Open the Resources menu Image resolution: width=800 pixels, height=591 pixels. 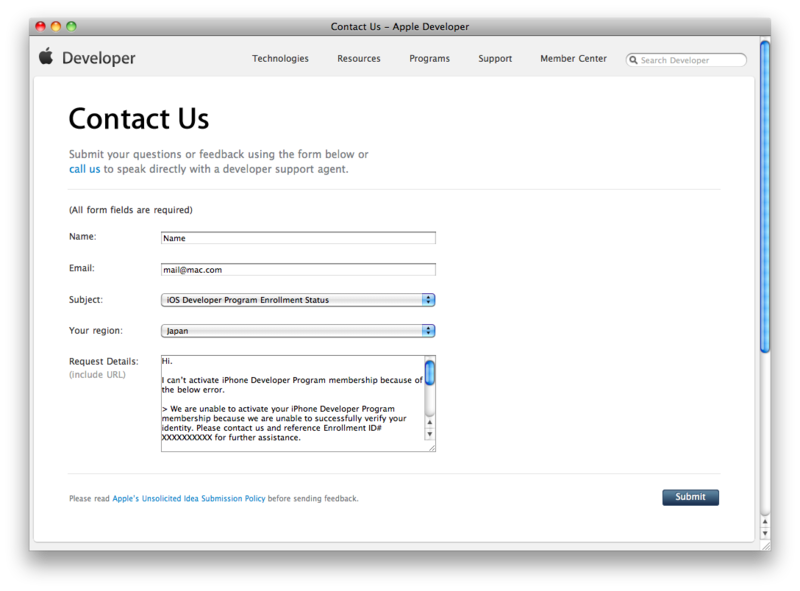(x=359, y=59)
